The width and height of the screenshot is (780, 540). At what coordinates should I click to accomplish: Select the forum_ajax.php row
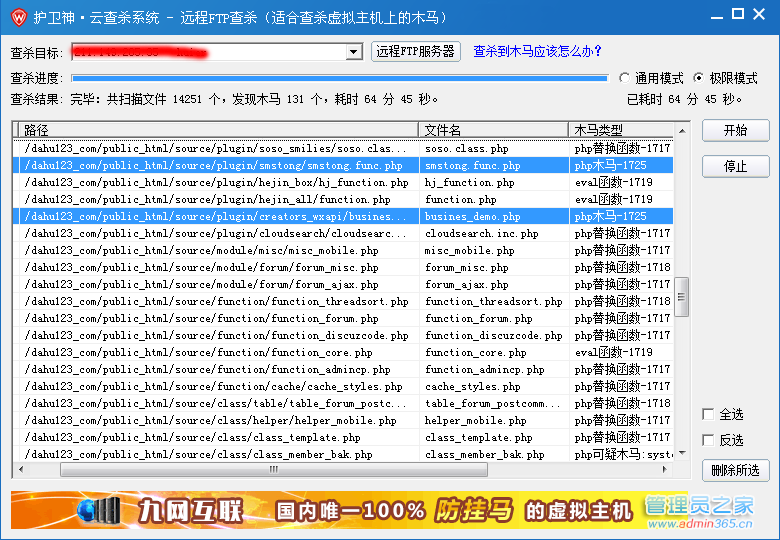click(343, 284)
